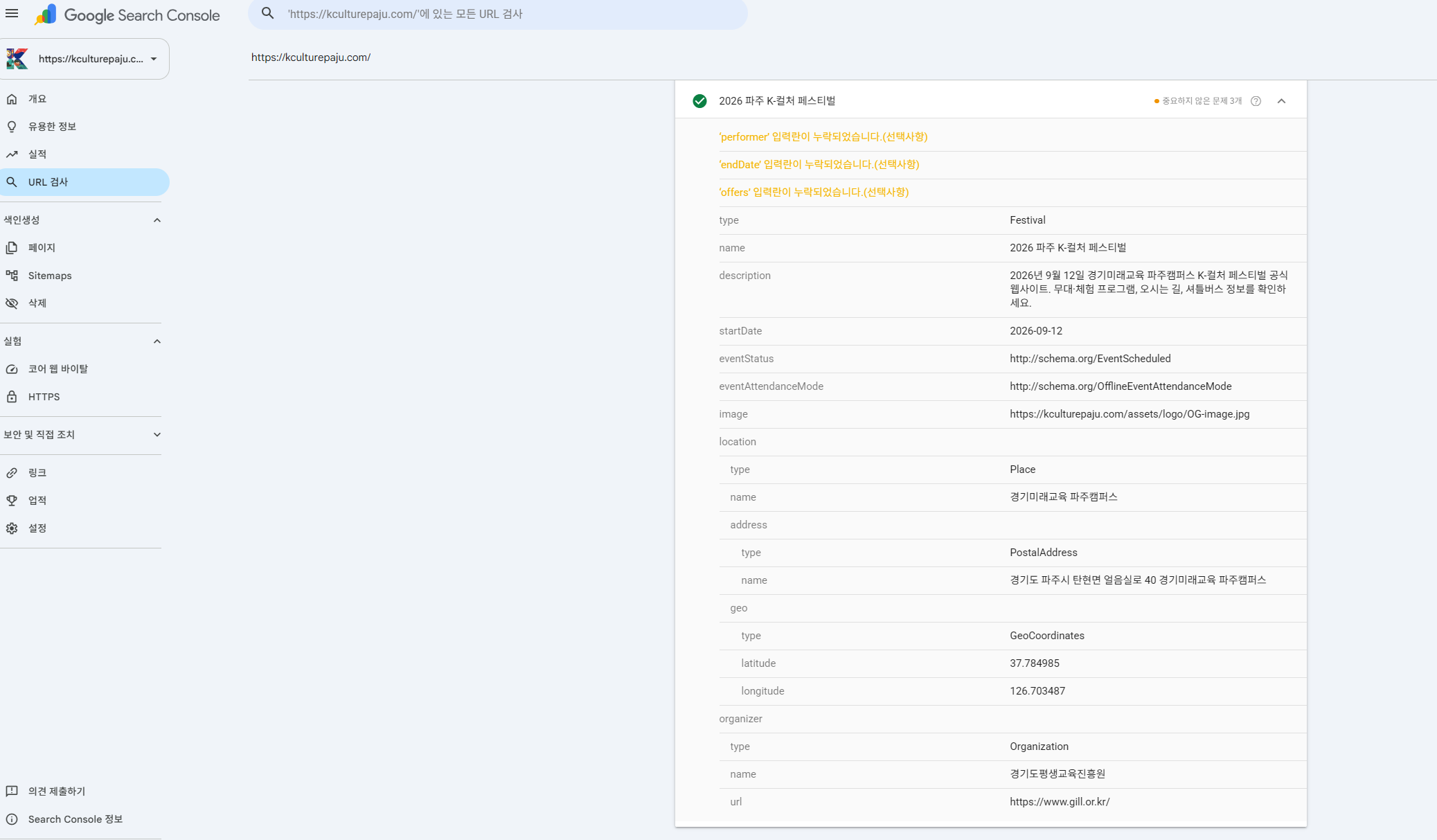This screenshot has width=1437, height=840.
Task: Open the property selector dropdown for kculturepaju
Action: [x=84, y=59]
